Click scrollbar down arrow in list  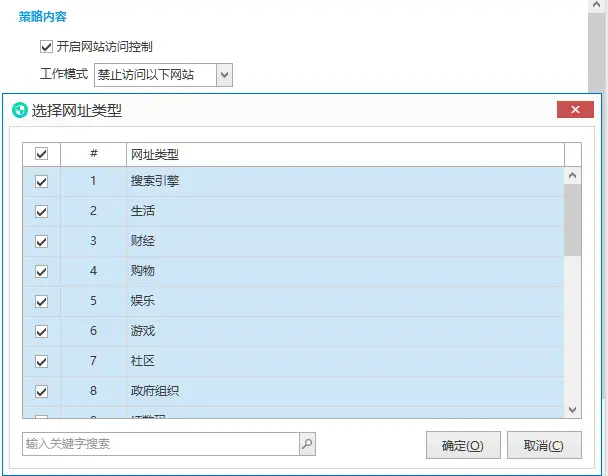(573, 409)
